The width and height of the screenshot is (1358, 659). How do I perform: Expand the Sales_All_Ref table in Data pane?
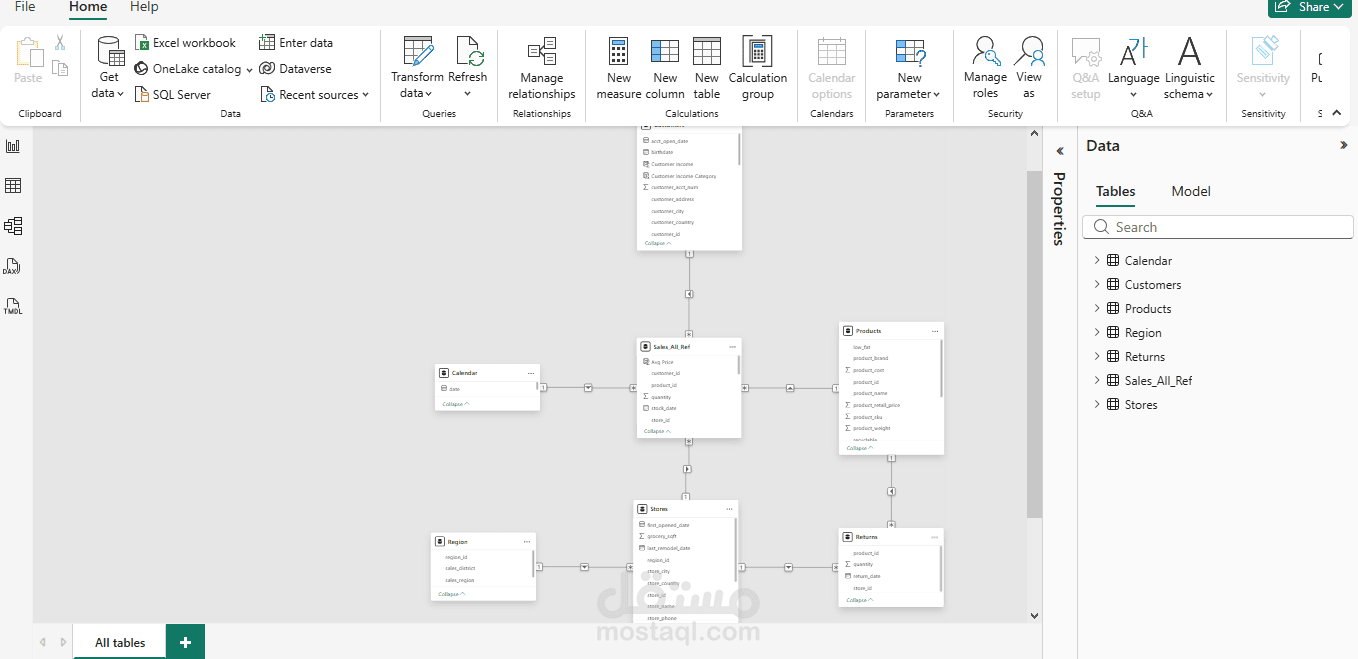pos(1097,380)
